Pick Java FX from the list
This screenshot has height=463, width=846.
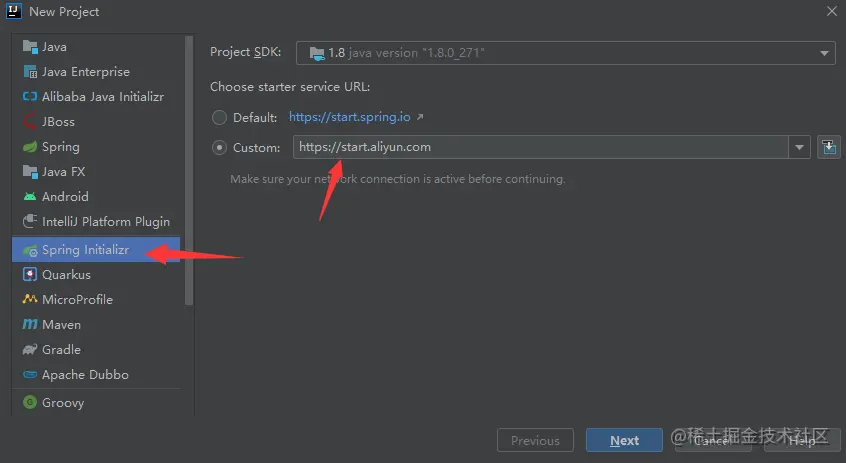(96, 172)
